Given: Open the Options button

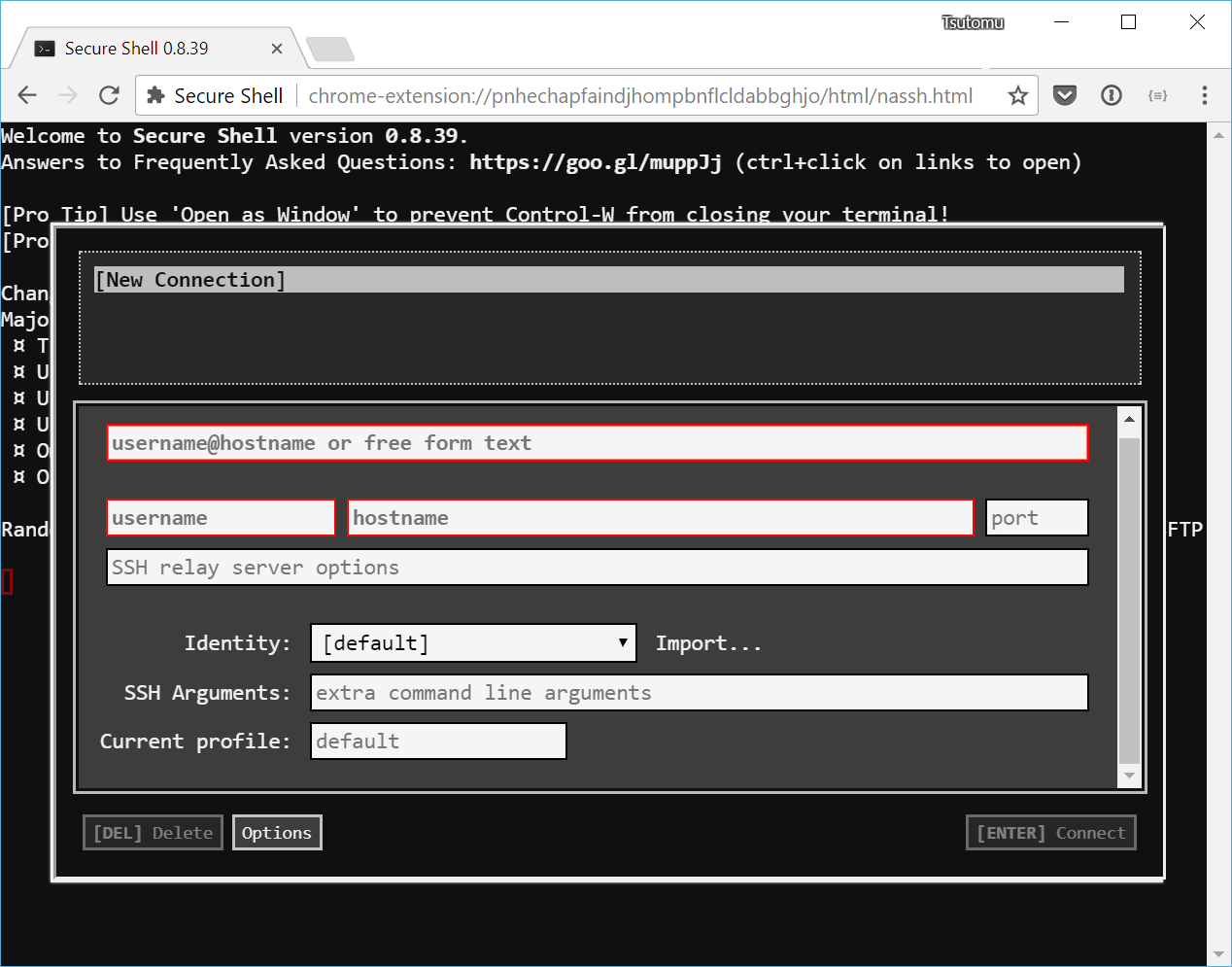Looking at the screenshot, I should click(277, 833).
